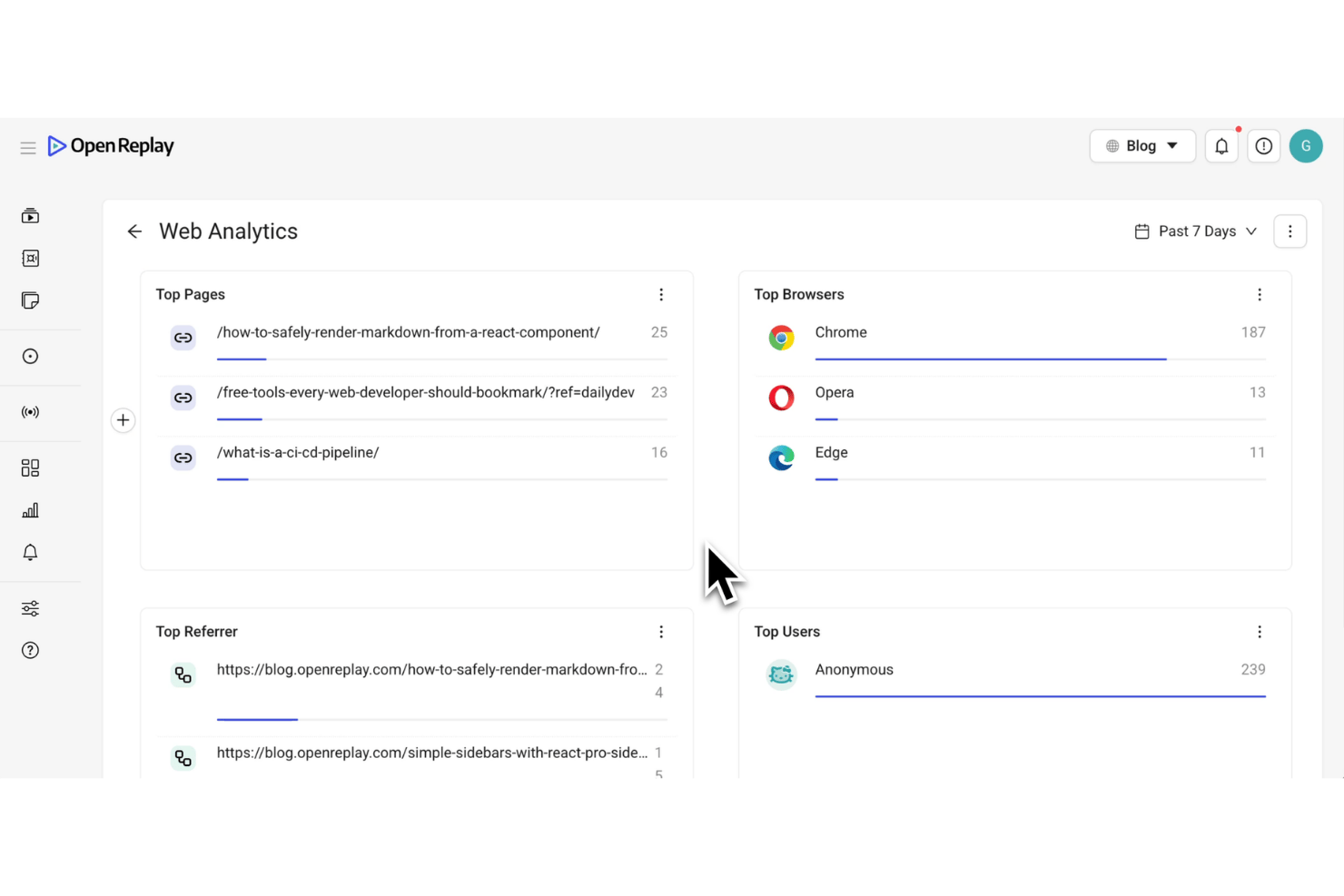
Task: Open the notes icon in sidebar
Action: coord(30,300)
